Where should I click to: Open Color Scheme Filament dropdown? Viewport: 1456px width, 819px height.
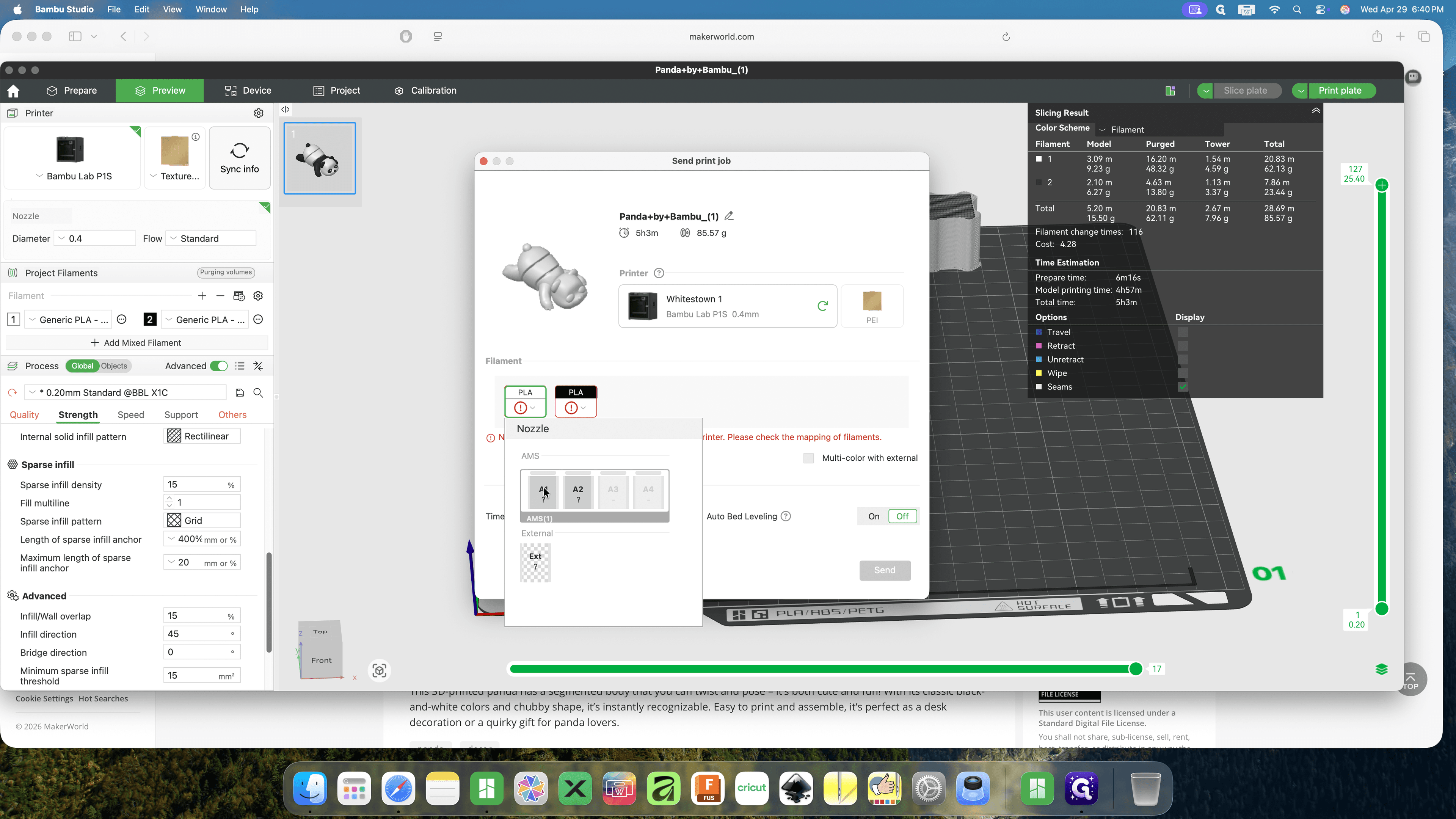[x=1159, y=129]
